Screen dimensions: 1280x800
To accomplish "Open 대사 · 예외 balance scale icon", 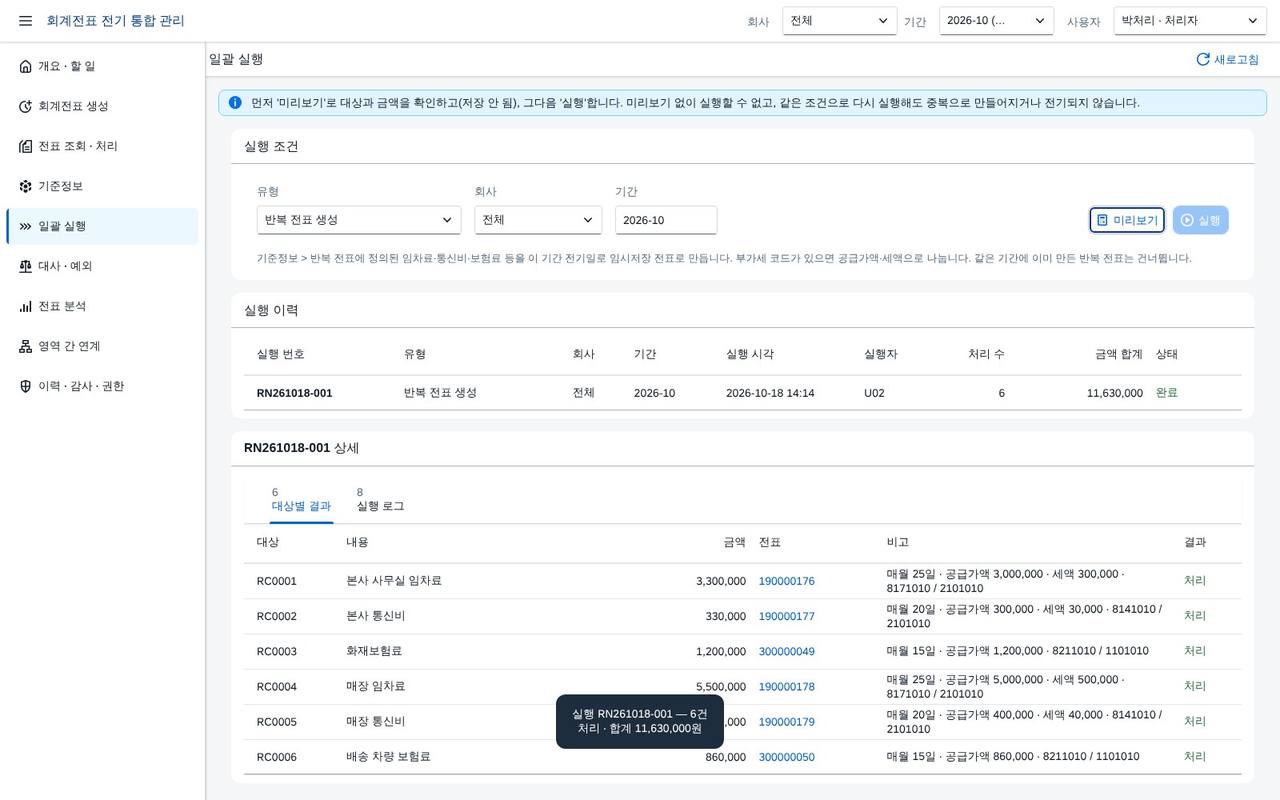I will (x=26, y=266).
